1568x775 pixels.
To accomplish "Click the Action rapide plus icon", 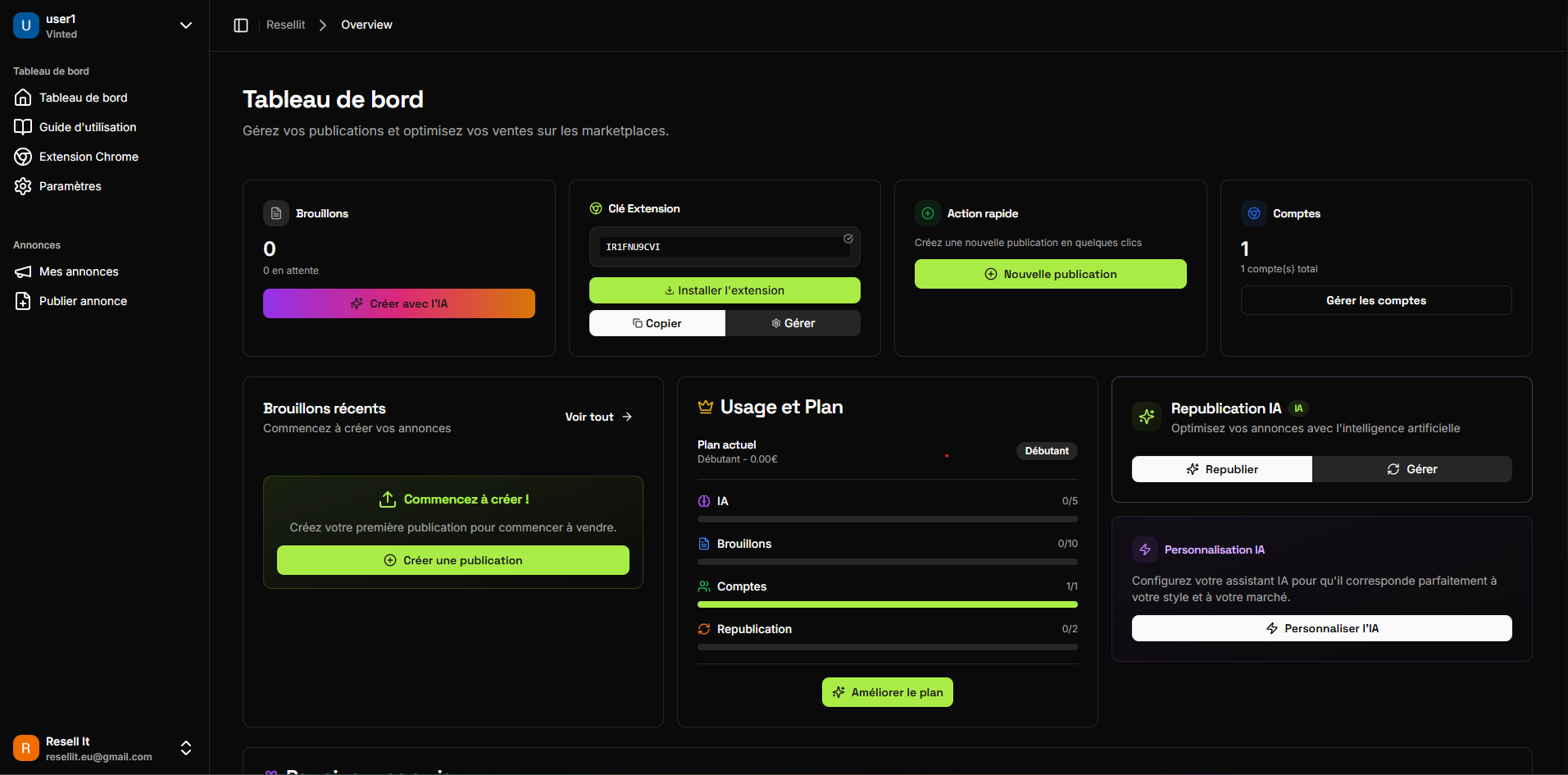I will point(928,213).
